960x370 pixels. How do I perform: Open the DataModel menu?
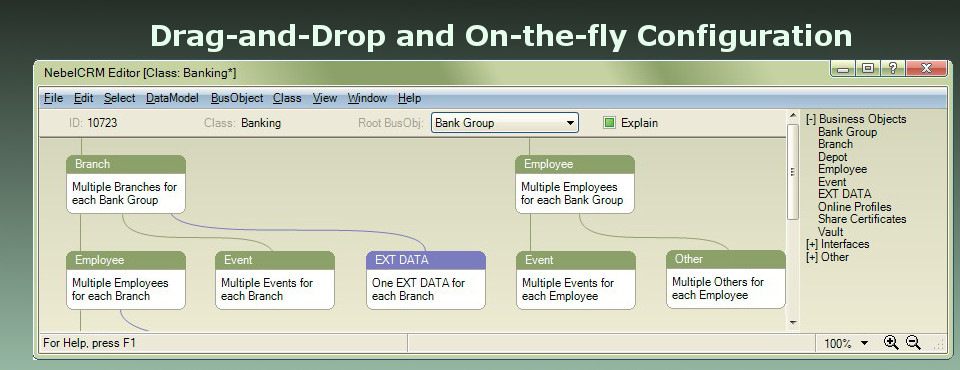pyautogui.click(x=172, y=98)
